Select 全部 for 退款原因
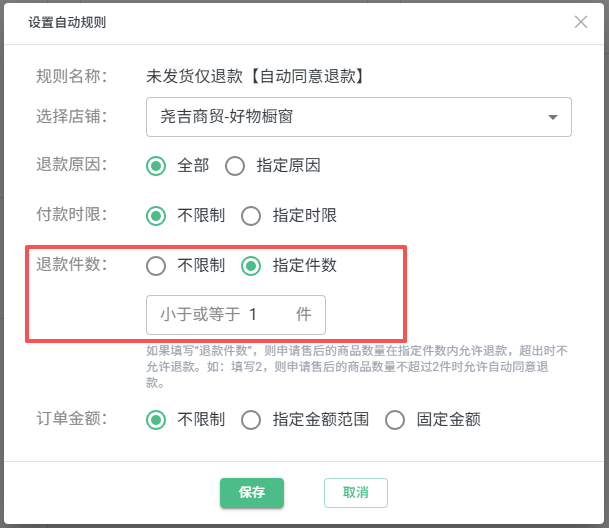The image size is (609, 528). pos(156,166)
